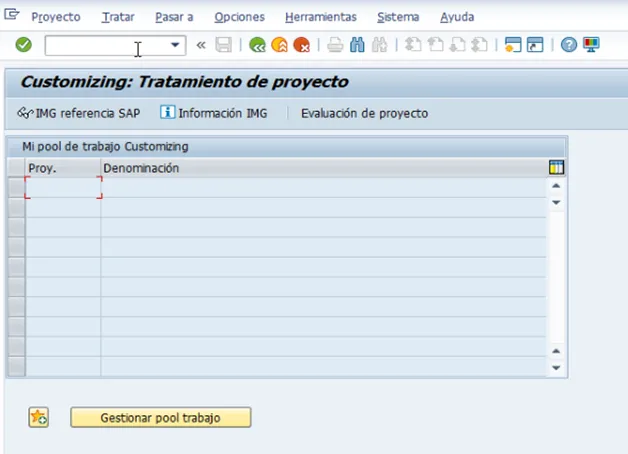
Task: Open the Opciones menu
Action: pyautogui.click(x=240, y=17)
